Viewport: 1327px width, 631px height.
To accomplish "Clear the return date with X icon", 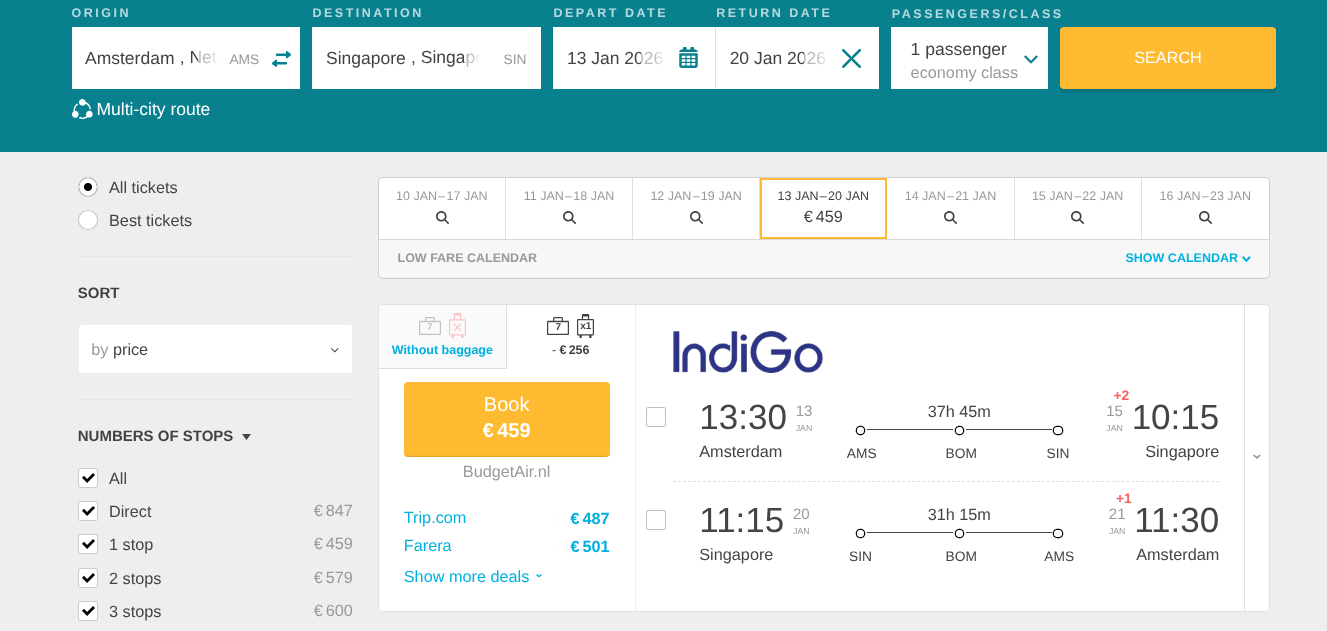I will point(851,58).
